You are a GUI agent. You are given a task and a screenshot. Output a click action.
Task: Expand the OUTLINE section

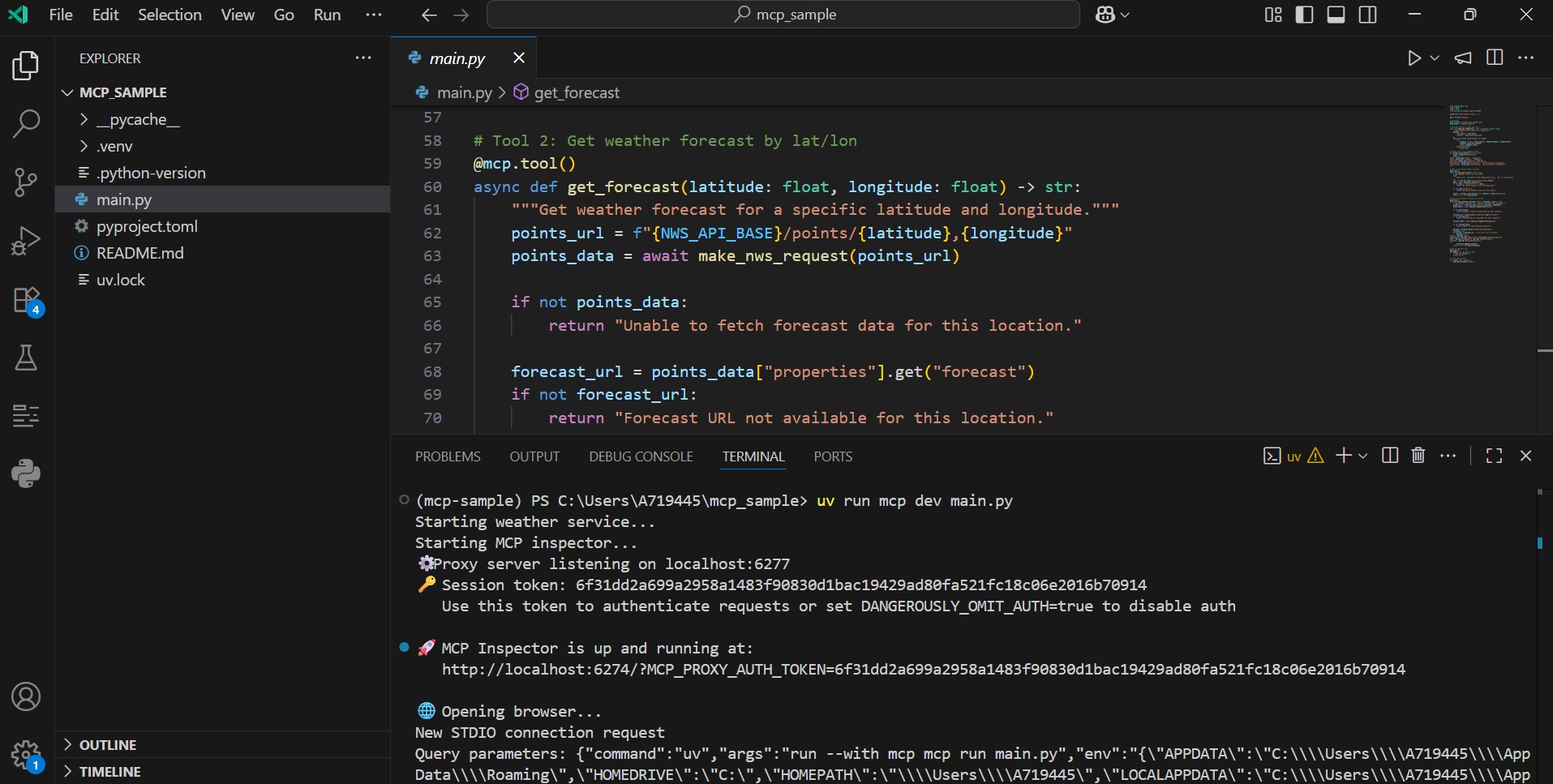point(107,745)
